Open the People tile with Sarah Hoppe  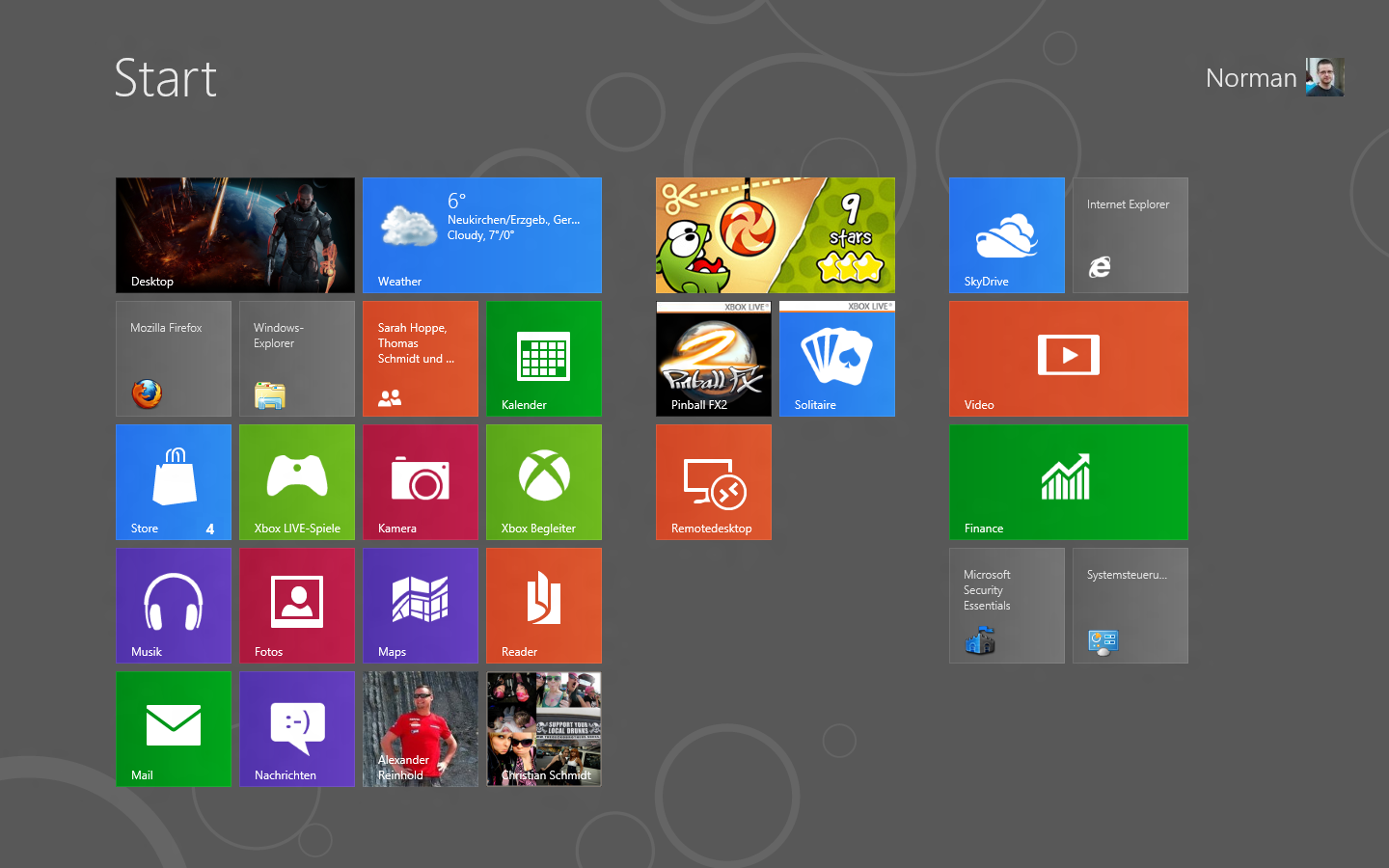point(421,359)
